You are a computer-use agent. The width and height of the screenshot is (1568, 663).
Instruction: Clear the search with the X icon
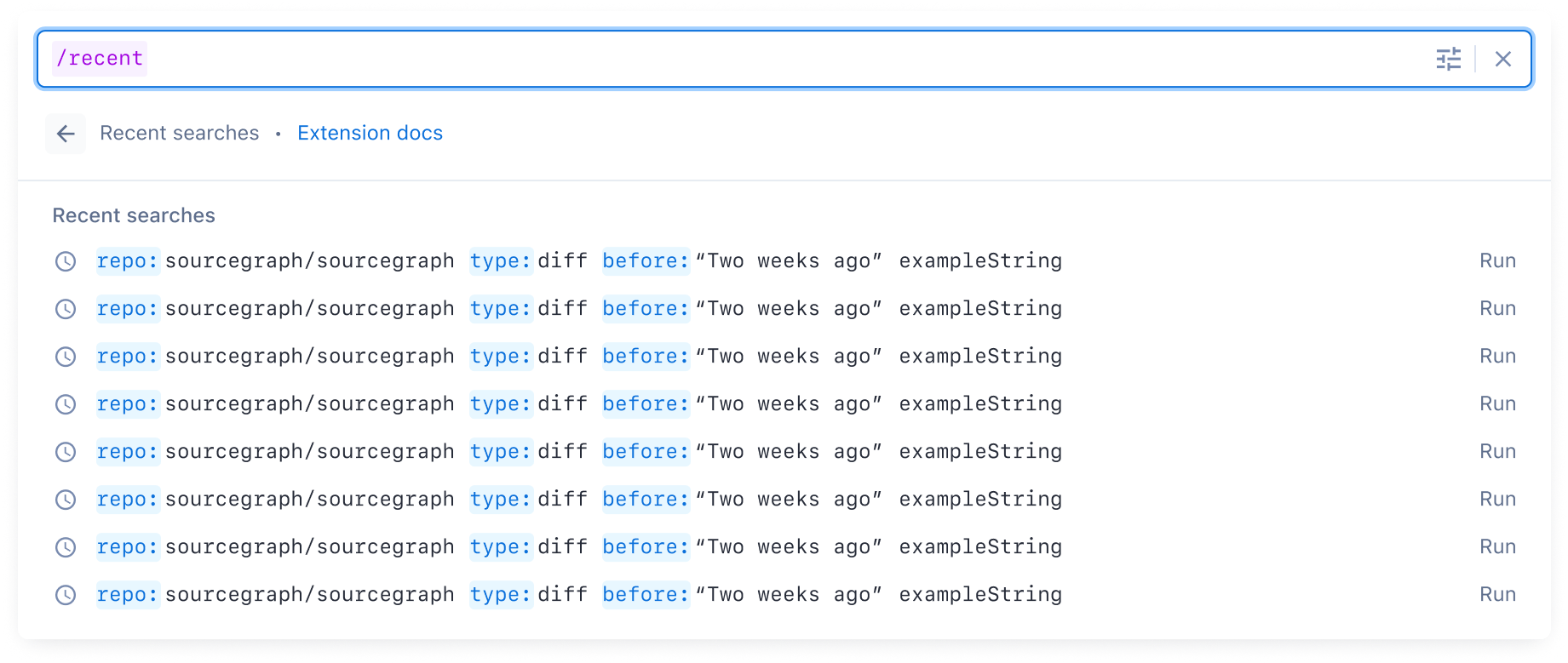point(1503,59)
